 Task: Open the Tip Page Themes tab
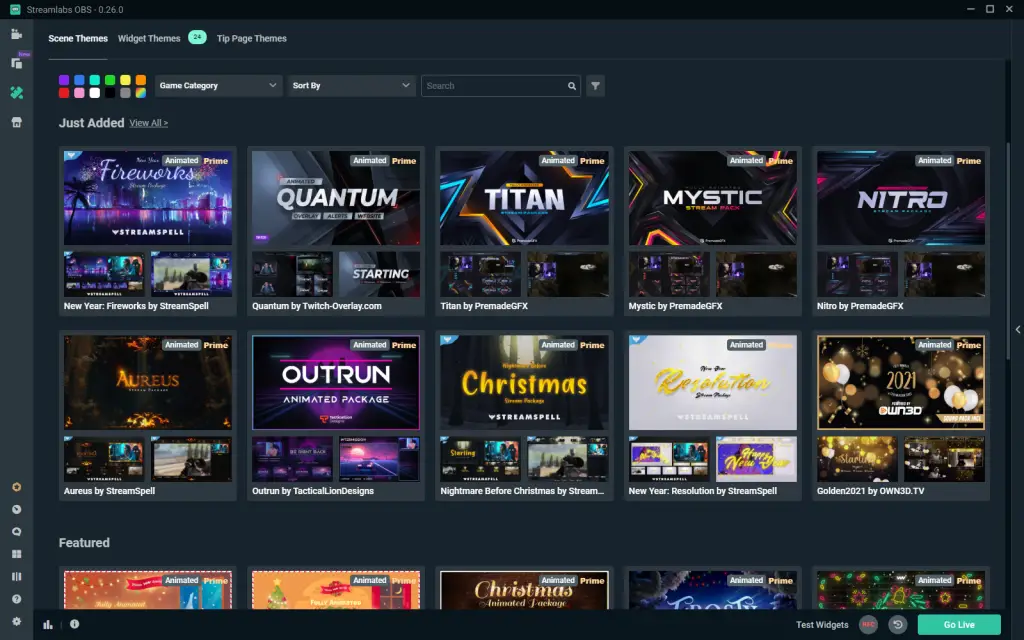click(251, 39)
